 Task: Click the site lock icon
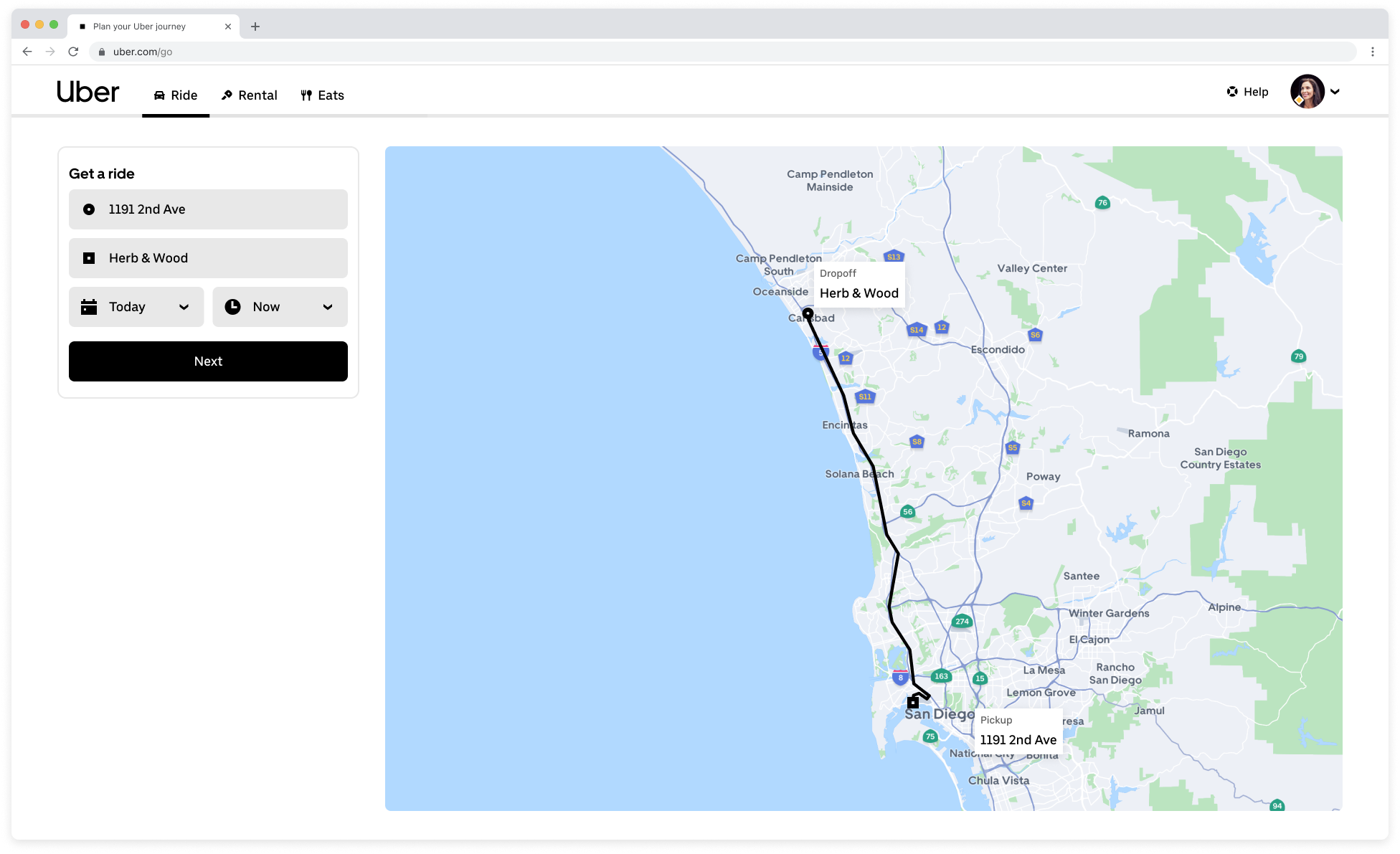point(102,52)
